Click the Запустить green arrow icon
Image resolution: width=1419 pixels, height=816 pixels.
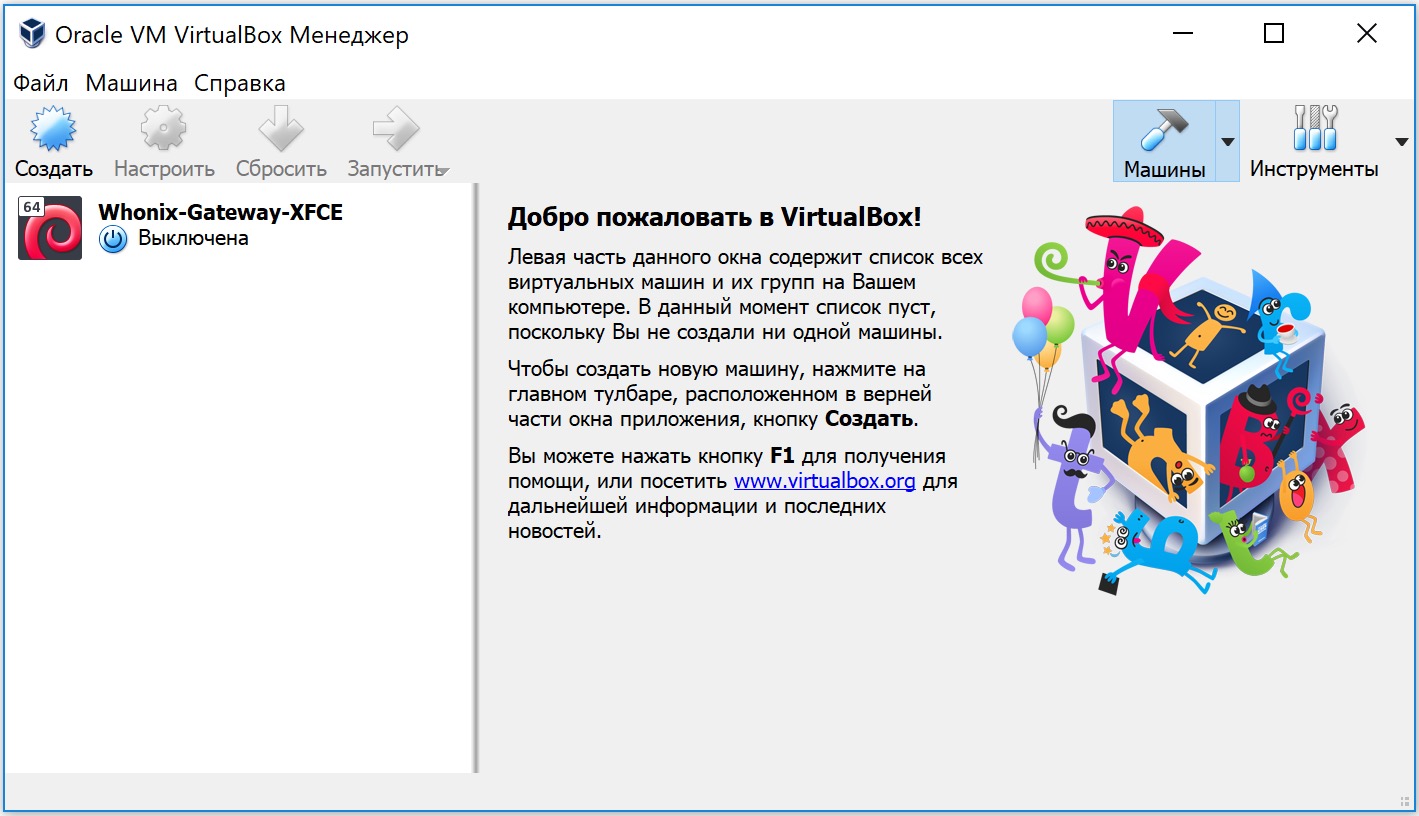pyautogui.click(x=396, y=129)
